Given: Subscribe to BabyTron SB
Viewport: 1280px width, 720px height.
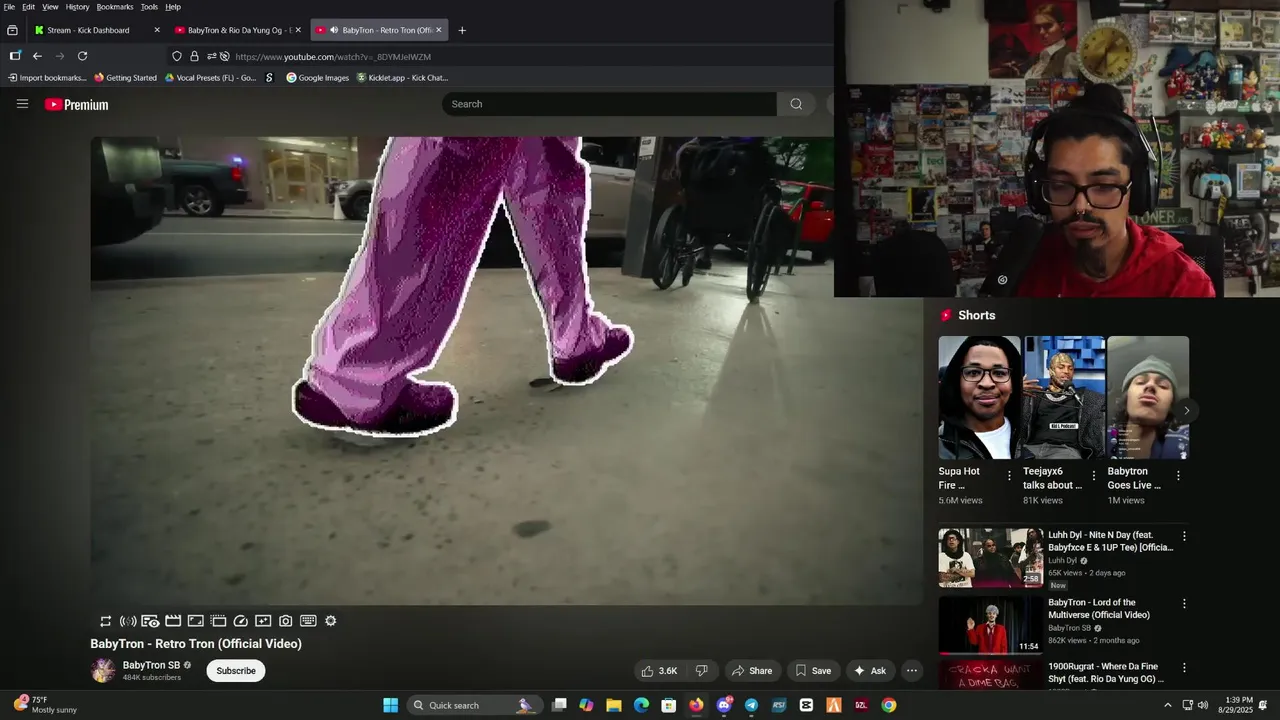Looking at the screenshot, I should click(x=236, y=671).
